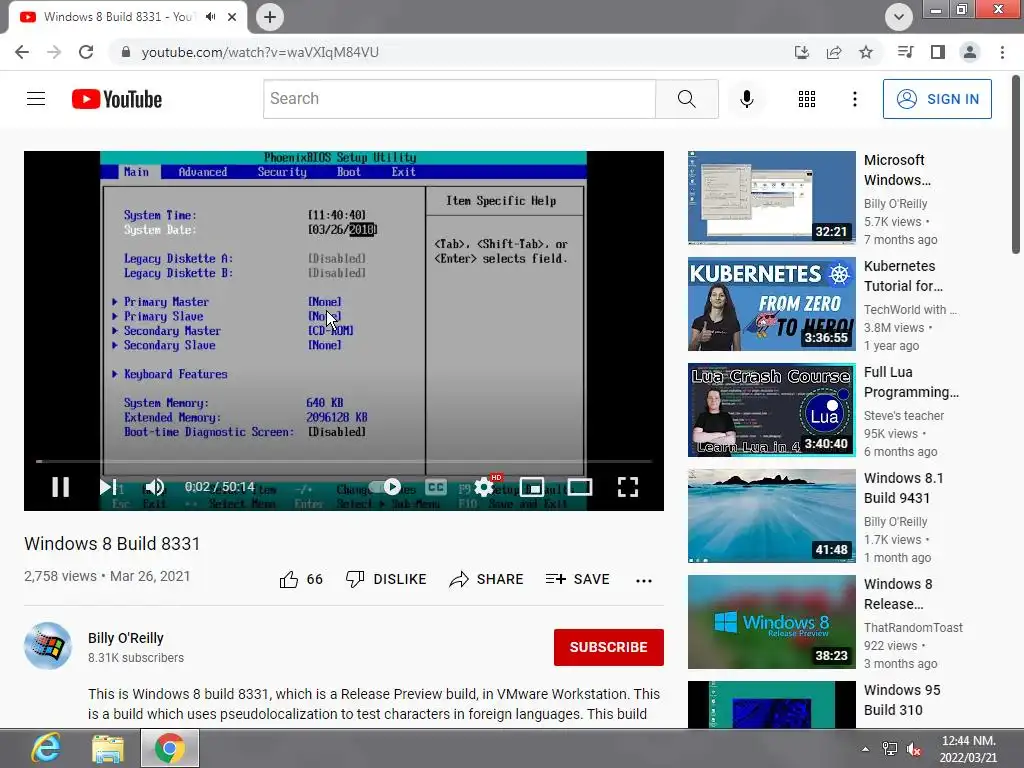1024x768 pixels.
Task: Open Windows 8.1 Build 9431 video title
Action: pyautogui.click(x=903, y=488)
